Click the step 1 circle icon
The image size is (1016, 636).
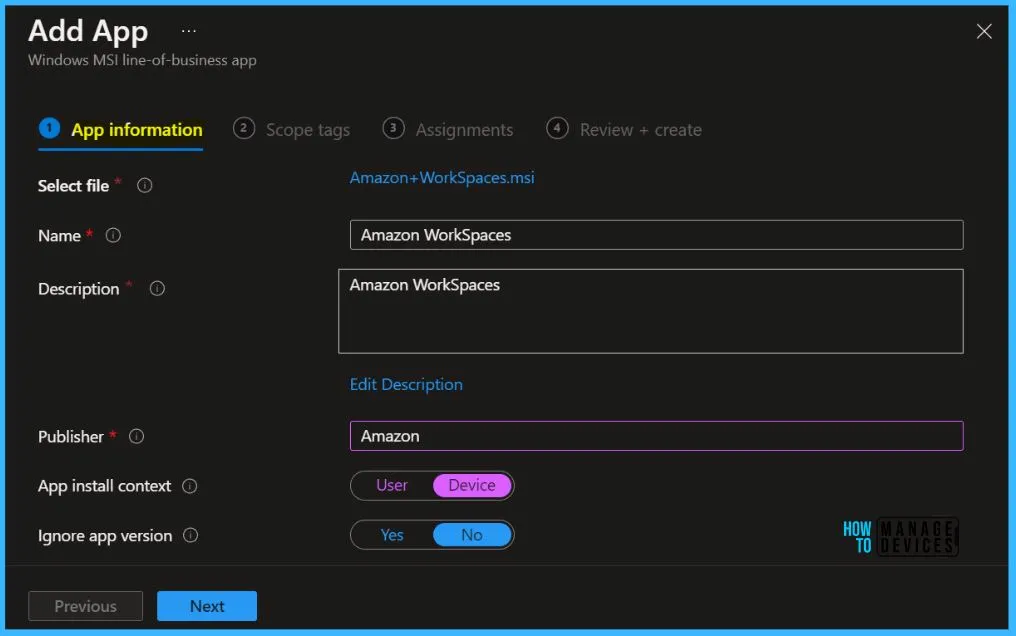tap(49, 128)
